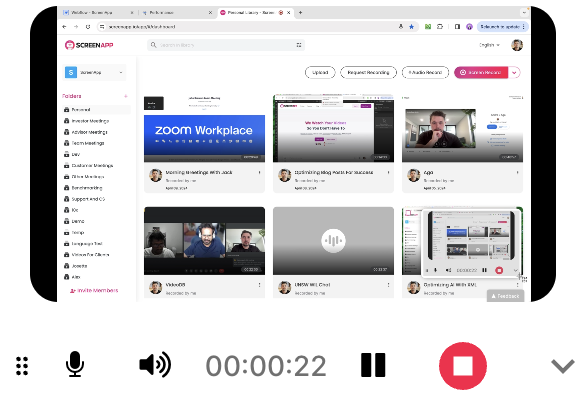Screen dimensions: 588x402
Task: Click the magnifier icon in the search bar
Action: click(153, 45)
